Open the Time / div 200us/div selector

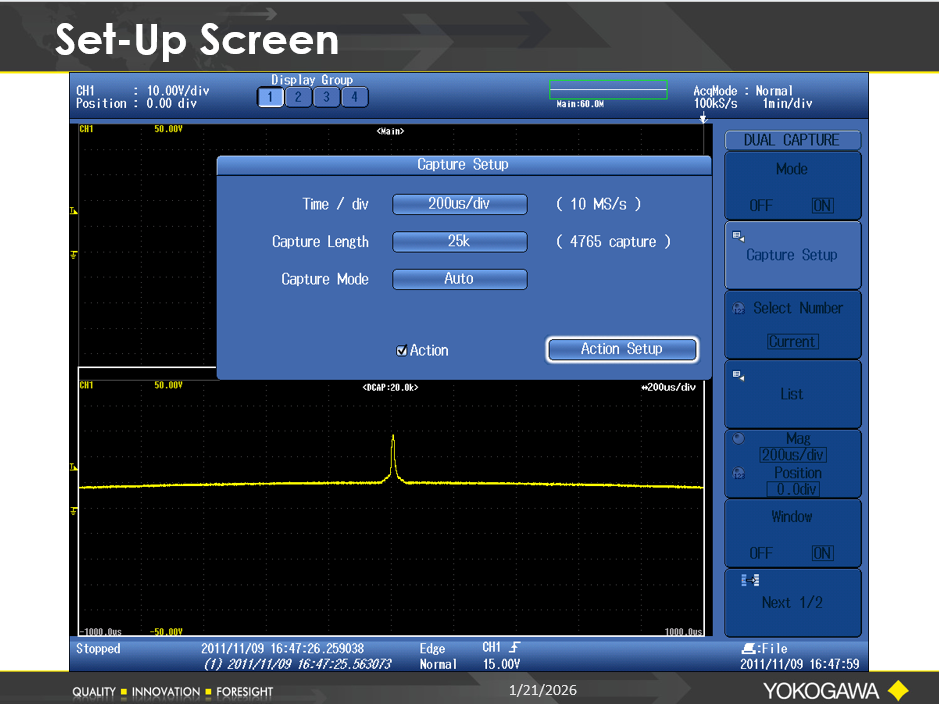click(459, 204)
